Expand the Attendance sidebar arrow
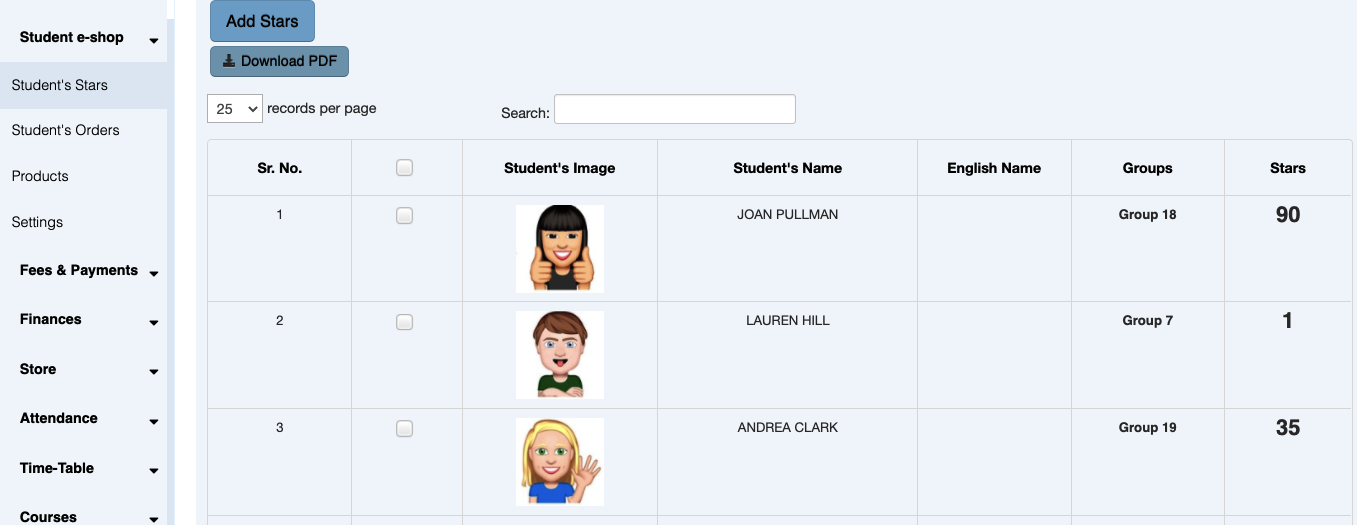 [154, 422]
